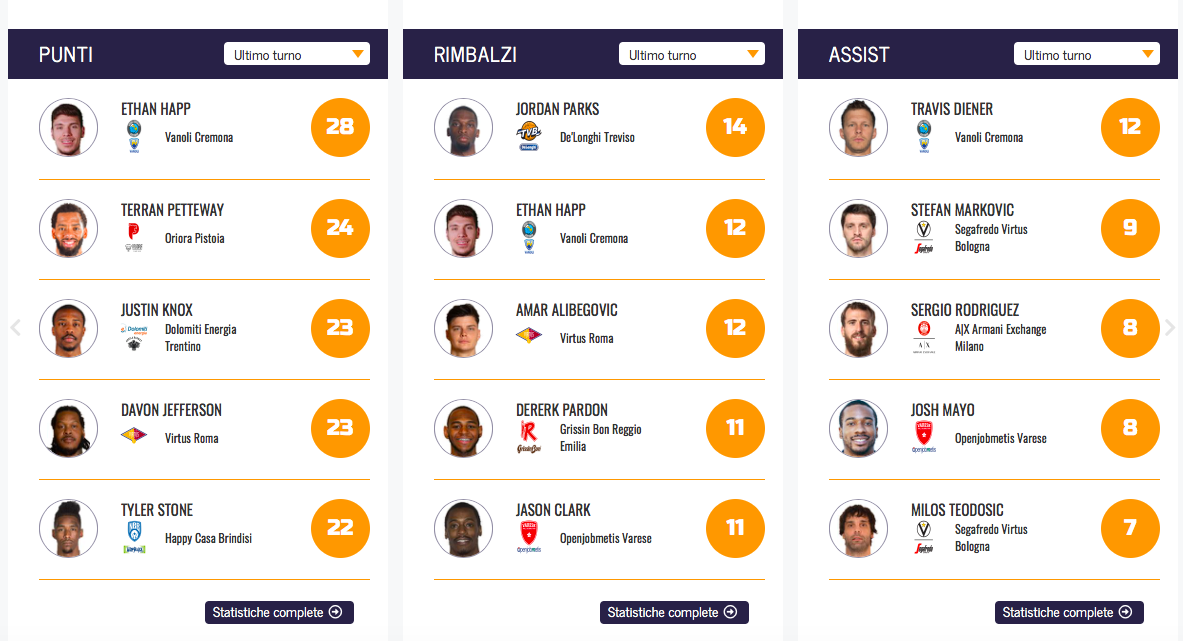Click the De'Longhi Treviso team logo
Screen dimensions: 1183x641
pyautogui.click(x=528, y=136)
